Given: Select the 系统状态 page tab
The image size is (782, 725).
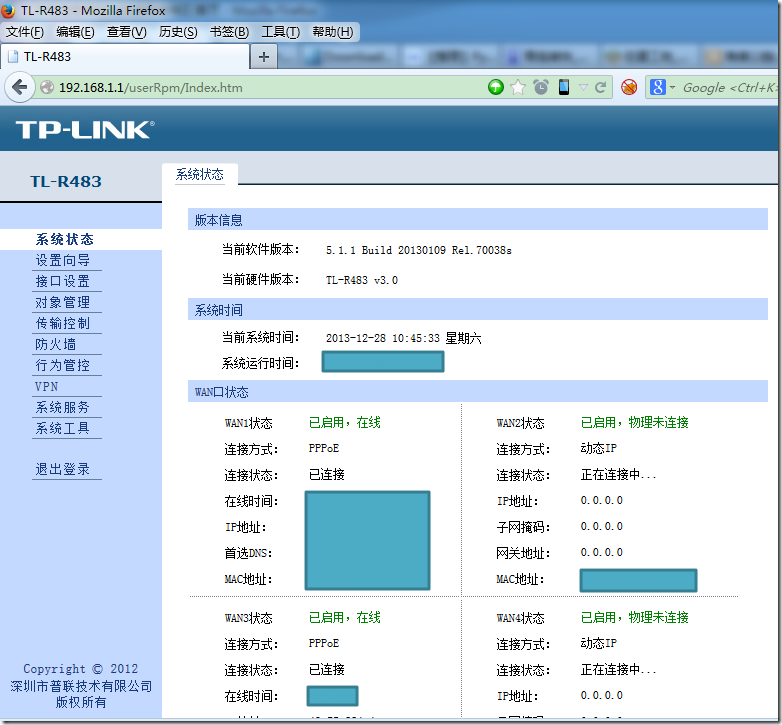Looking at the screenshot, I should [199, 175].
